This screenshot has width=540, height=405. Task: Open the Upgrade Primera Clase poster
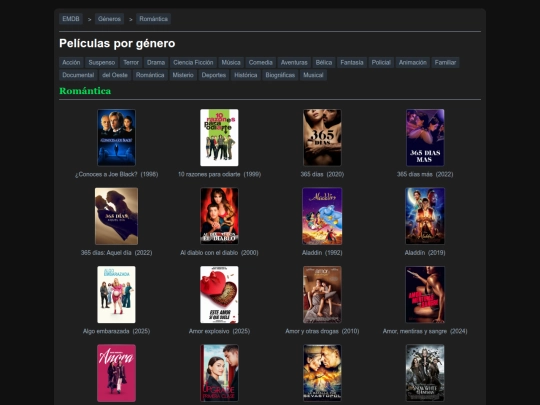coord(219,373)
